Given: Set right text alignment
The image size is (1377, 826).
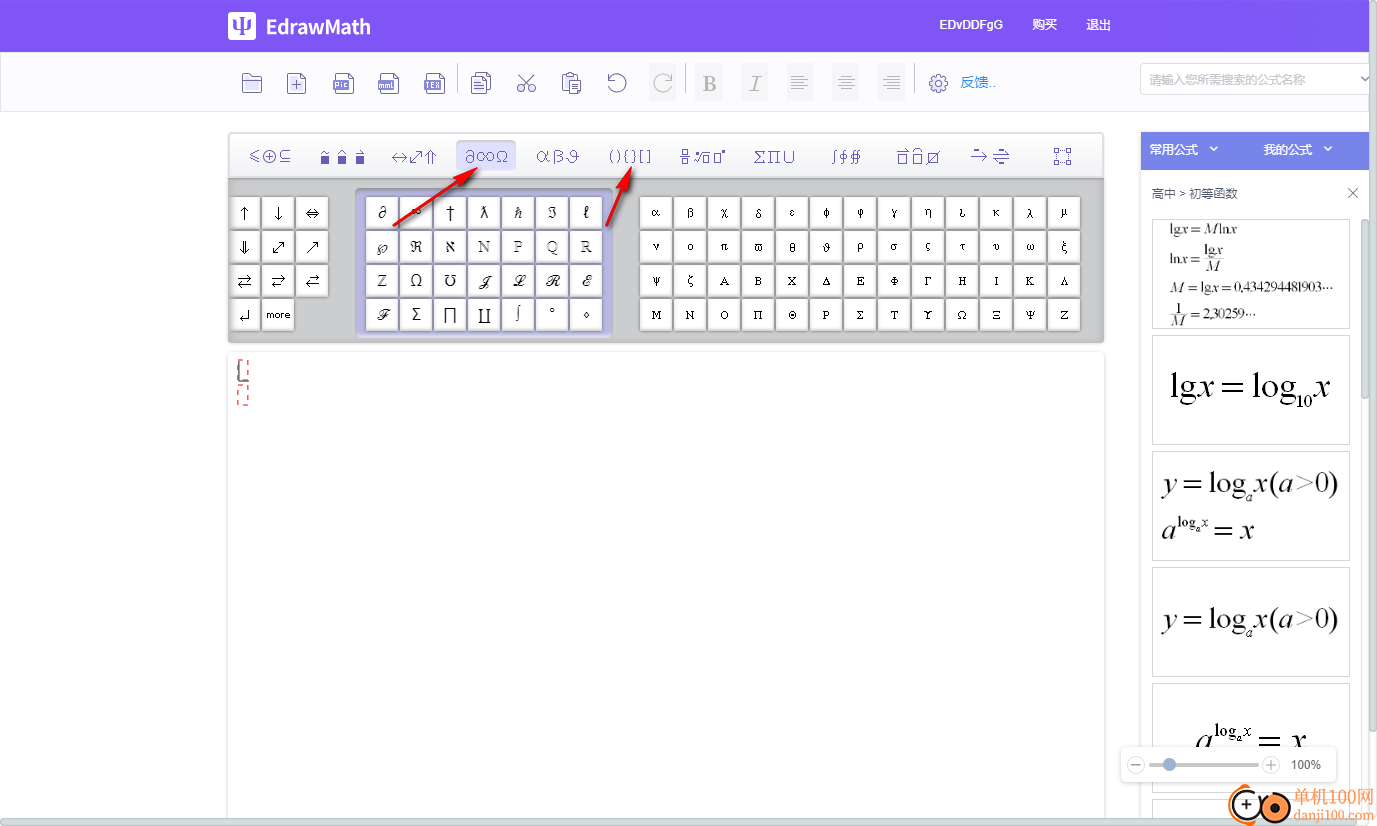Looking at the screenshot, I should point(891,83).
